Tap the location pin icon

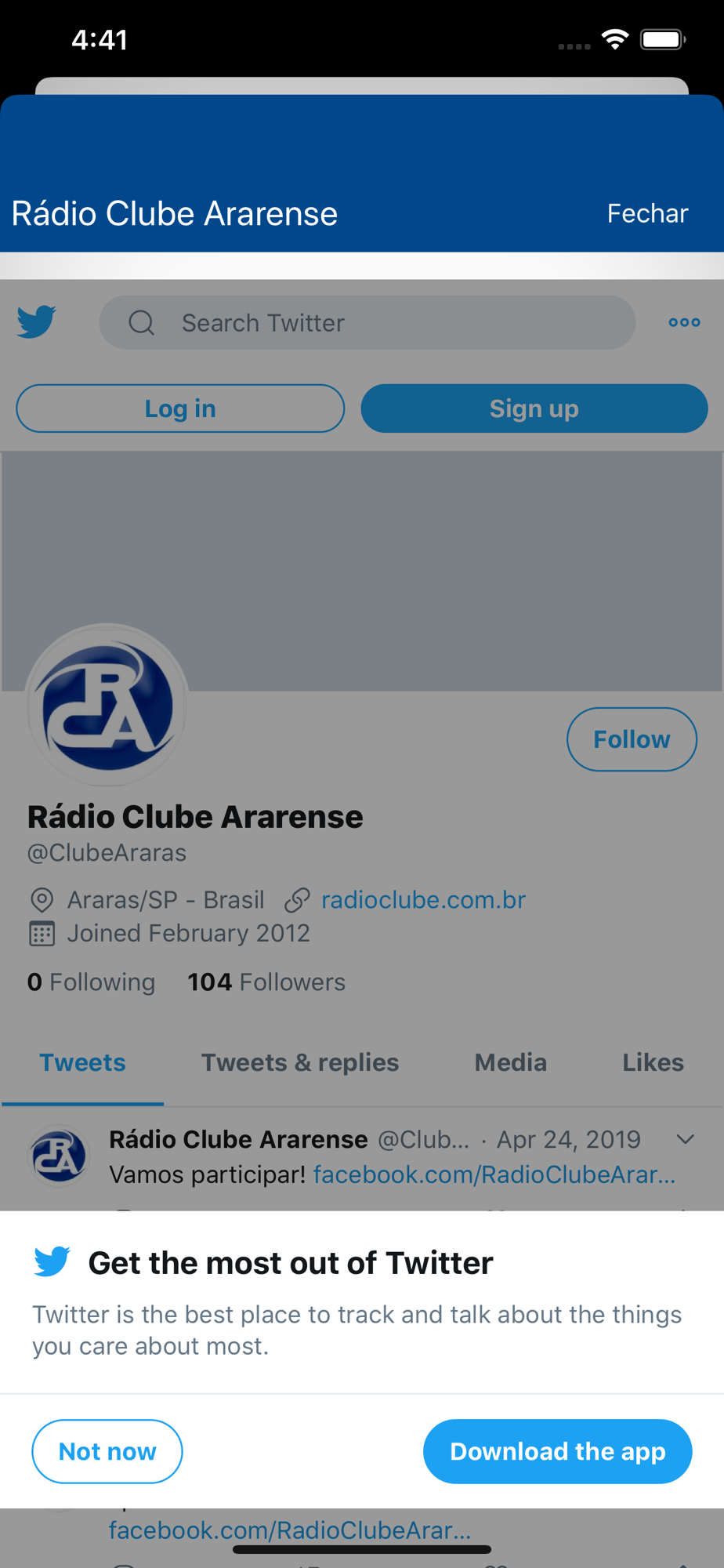click(x=42, y=900)
